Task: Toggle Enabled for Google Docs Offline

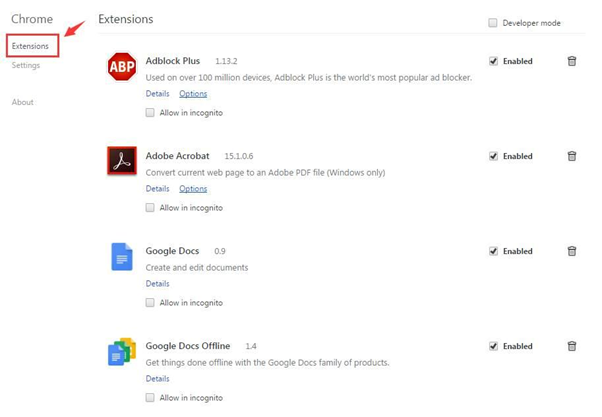Action: [493, 346]
